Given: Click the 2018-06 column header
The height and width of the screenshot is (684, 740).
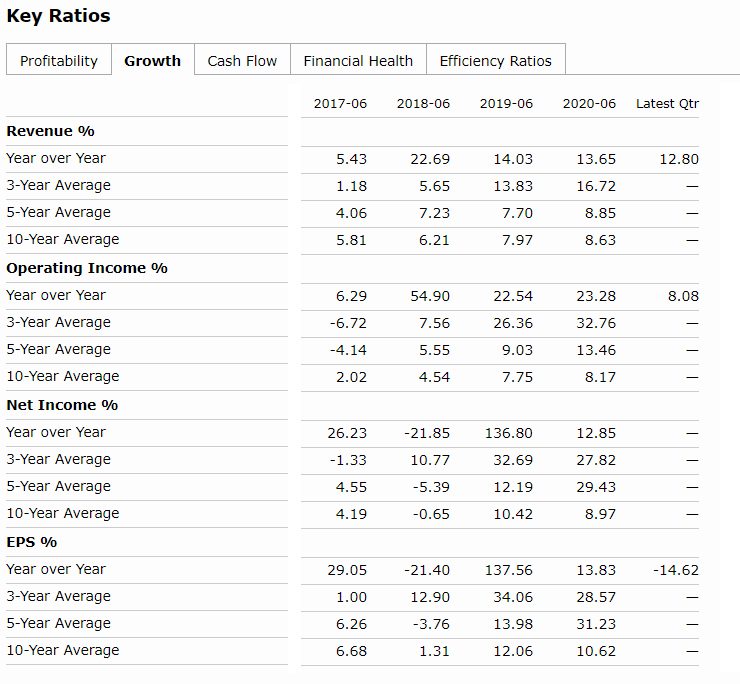Looking at the screenshot, I should pyautogui.click(x=423, y=104).
